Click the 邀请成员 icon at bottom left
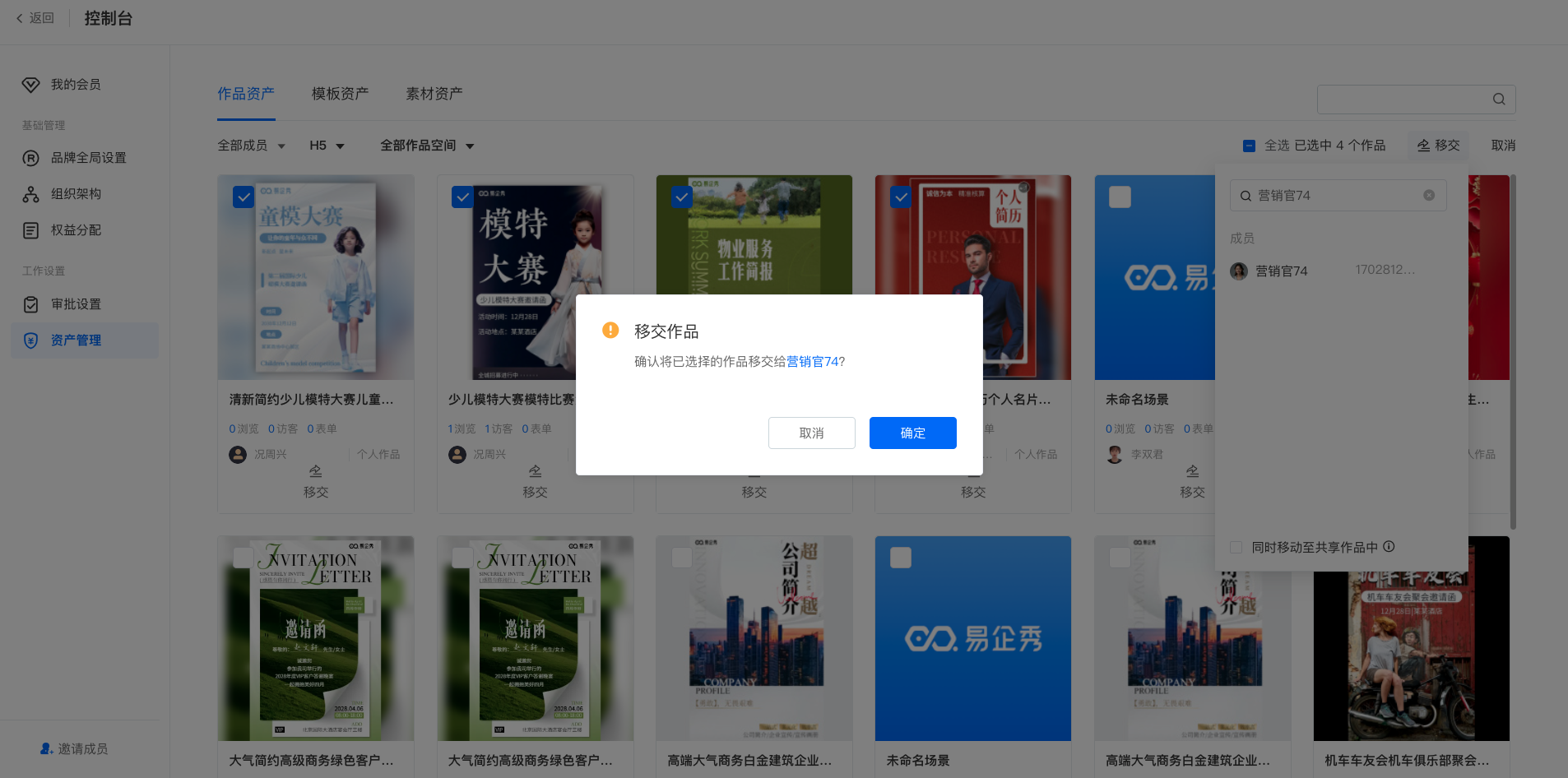 click(47, 748)
